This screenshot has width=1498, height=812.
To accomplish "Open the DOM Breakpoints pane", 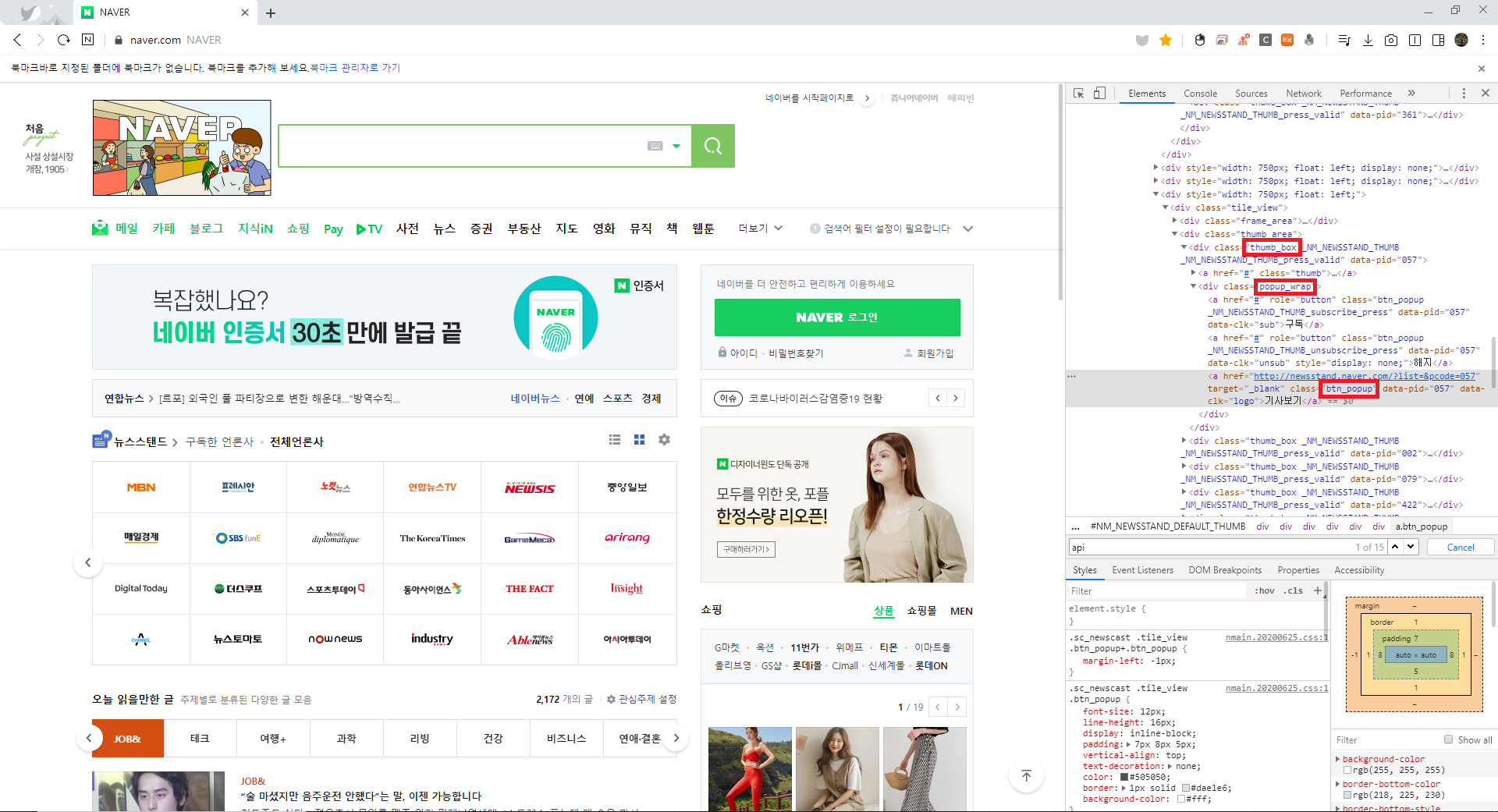I will (x=1225, y=570).
